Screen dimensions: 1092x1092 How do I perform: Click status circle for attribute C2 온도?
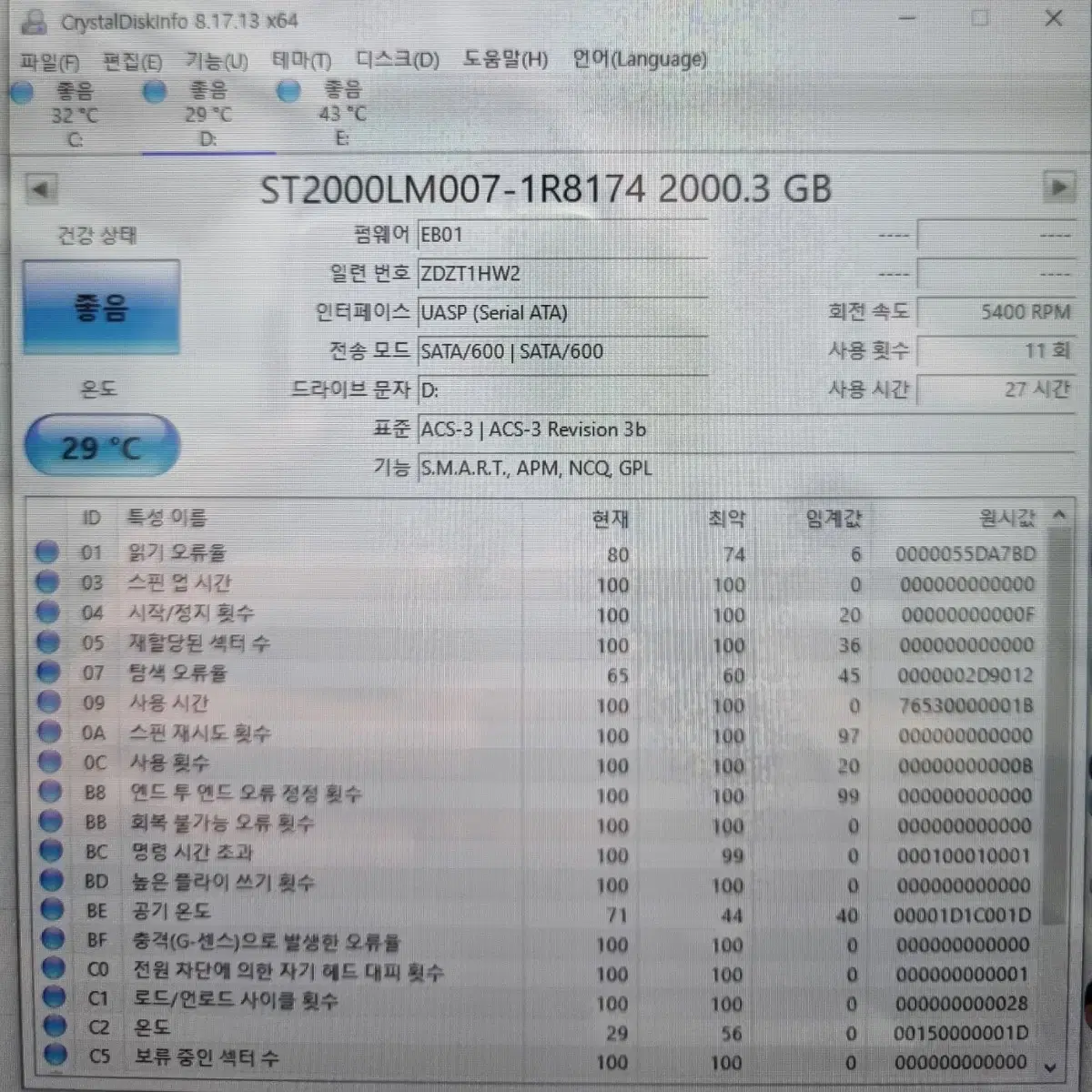click(x=56, y=1027)
